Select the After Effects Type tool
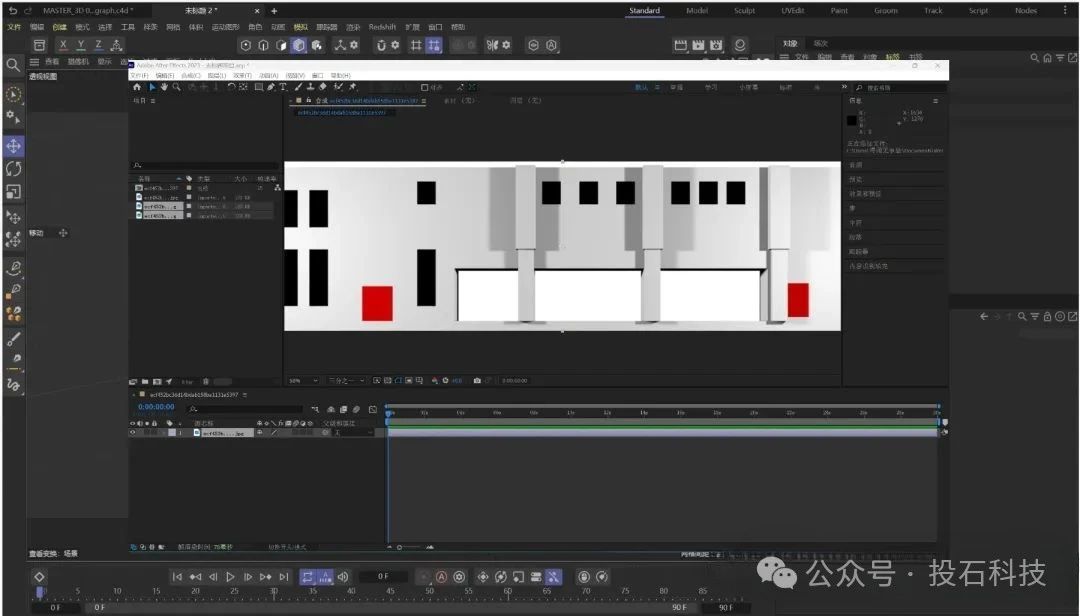 [284, 87]
